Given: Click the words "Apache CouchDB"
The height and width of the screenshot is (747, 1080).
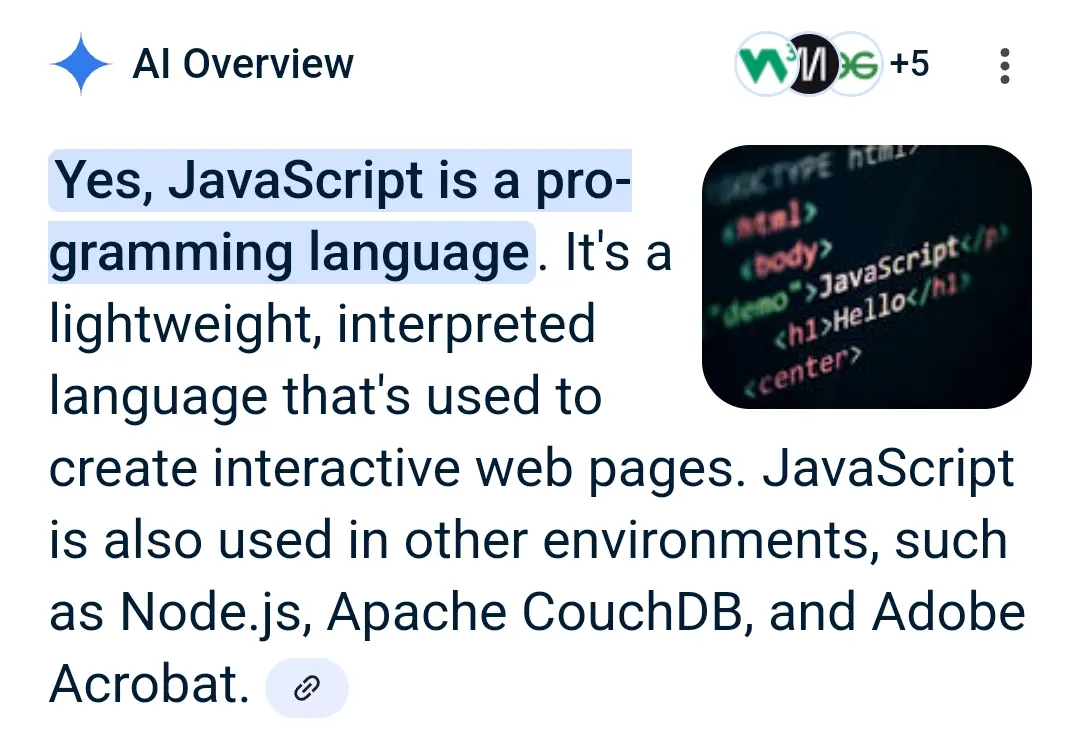Looking at the screenshot, I should [x=534, y=611].
